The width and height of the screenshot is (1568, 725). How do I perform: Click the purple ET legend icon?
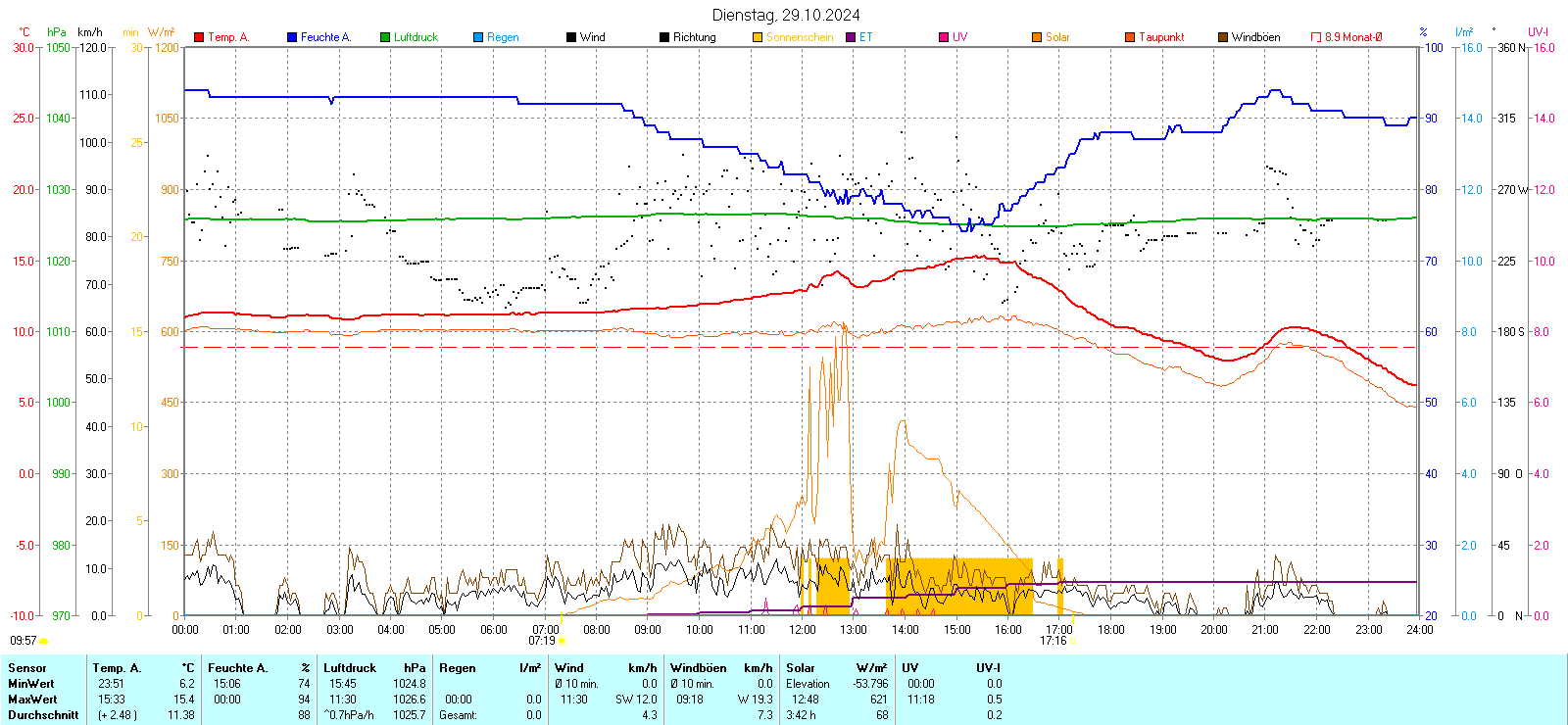[x=851, y=37]
